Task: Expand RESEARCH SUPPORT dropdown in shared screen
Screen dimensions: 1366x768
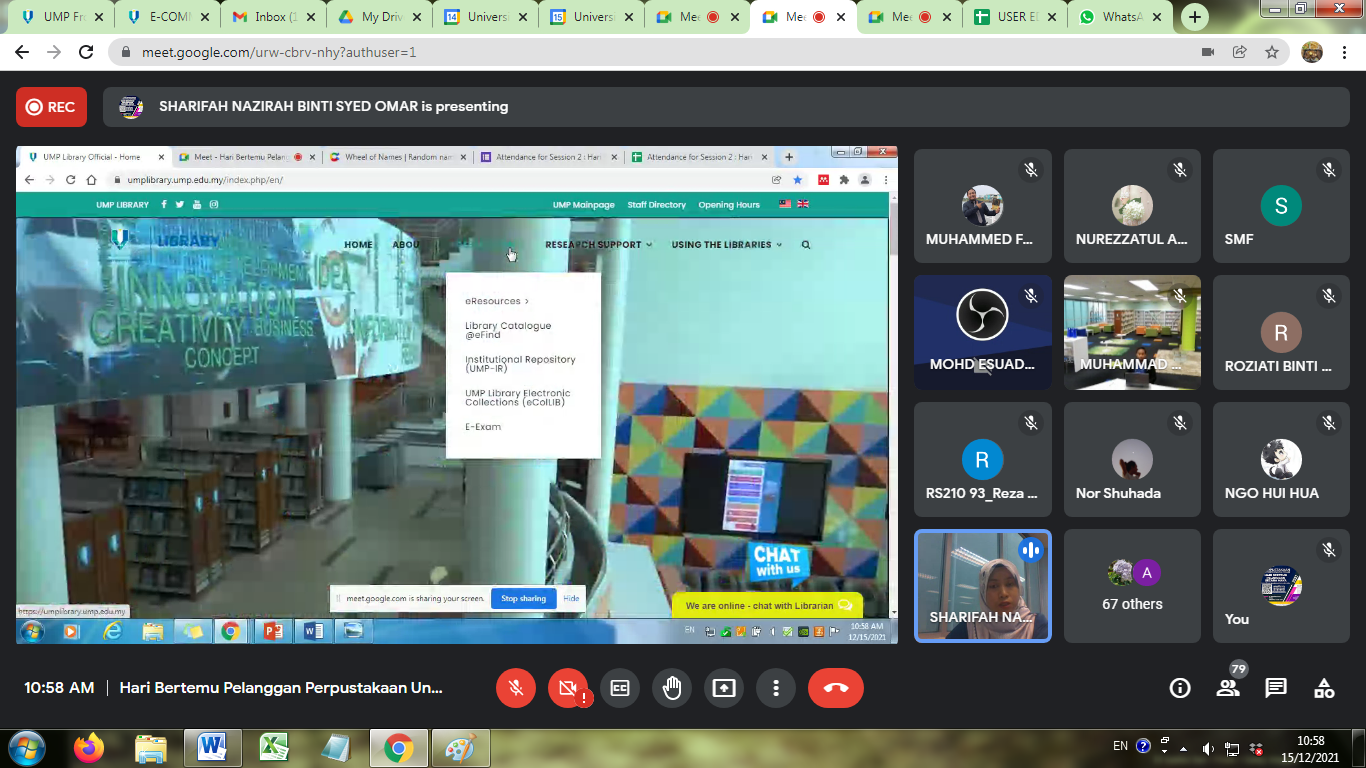Action: tap(598, 245)
